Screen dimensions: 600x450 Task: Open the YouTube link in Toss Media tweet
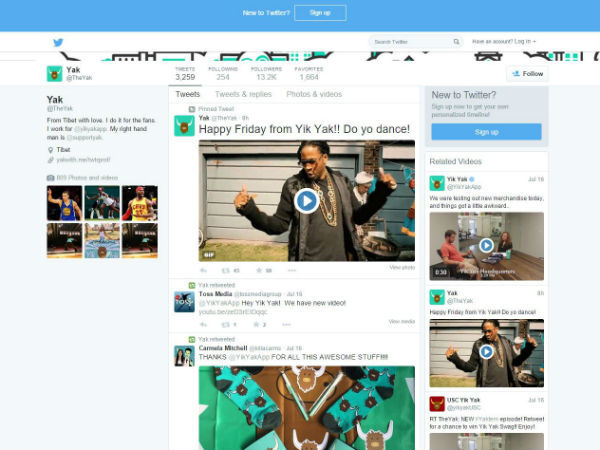point(233,312)
